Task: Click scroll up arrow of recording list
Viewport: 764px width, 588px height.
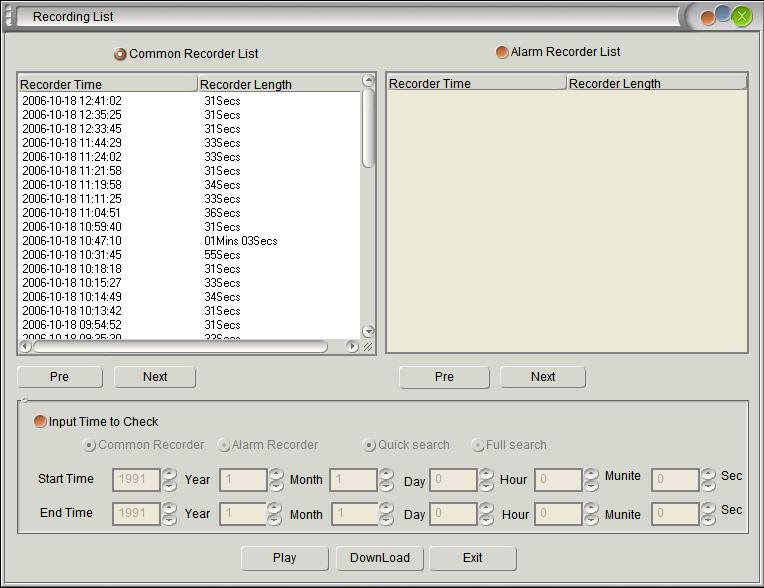Action: tap(369, 80)
